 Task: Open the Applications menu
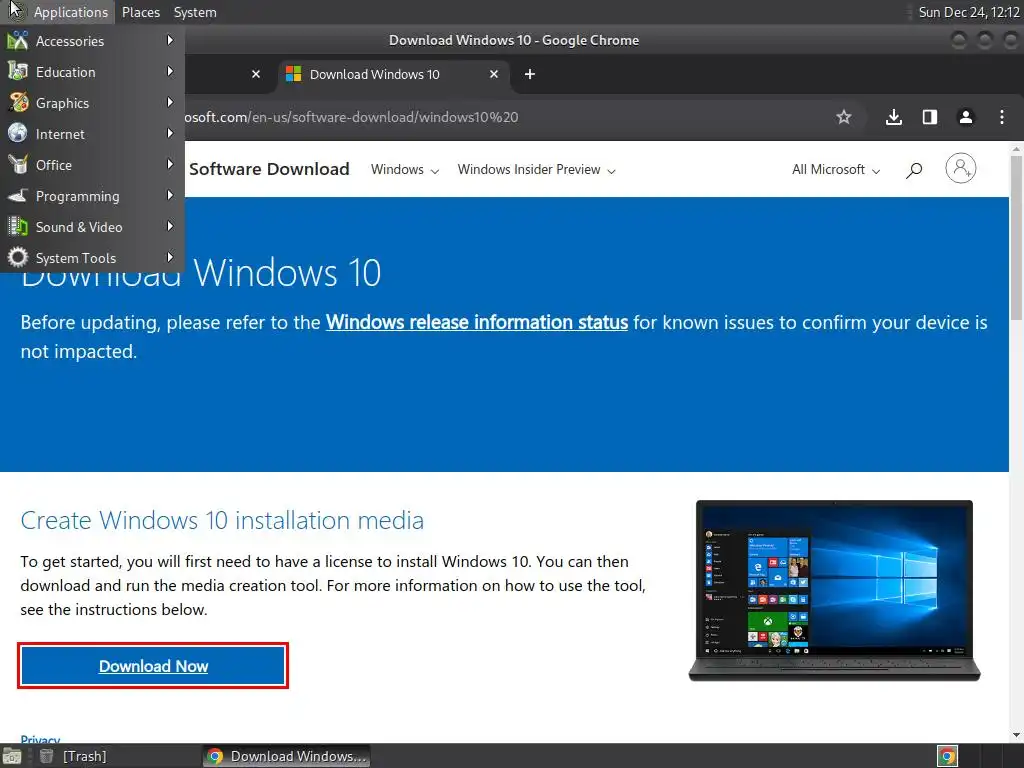(71, 12)
